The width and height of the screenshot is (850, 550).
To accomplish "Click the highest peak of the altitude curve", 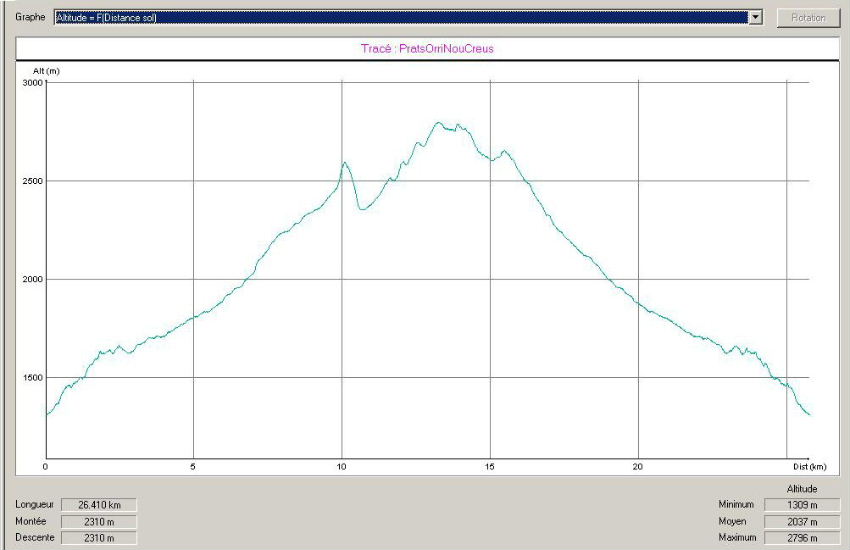I will (x=438, y=123).
